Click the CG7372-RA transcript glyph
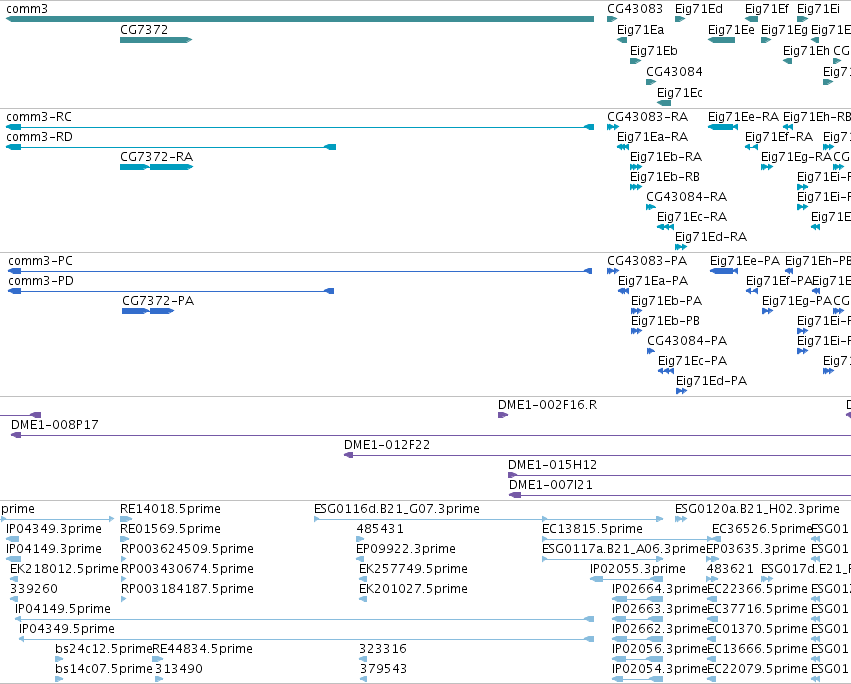The height and width of the screenshot is (684, 851). (x=156, y=167)
